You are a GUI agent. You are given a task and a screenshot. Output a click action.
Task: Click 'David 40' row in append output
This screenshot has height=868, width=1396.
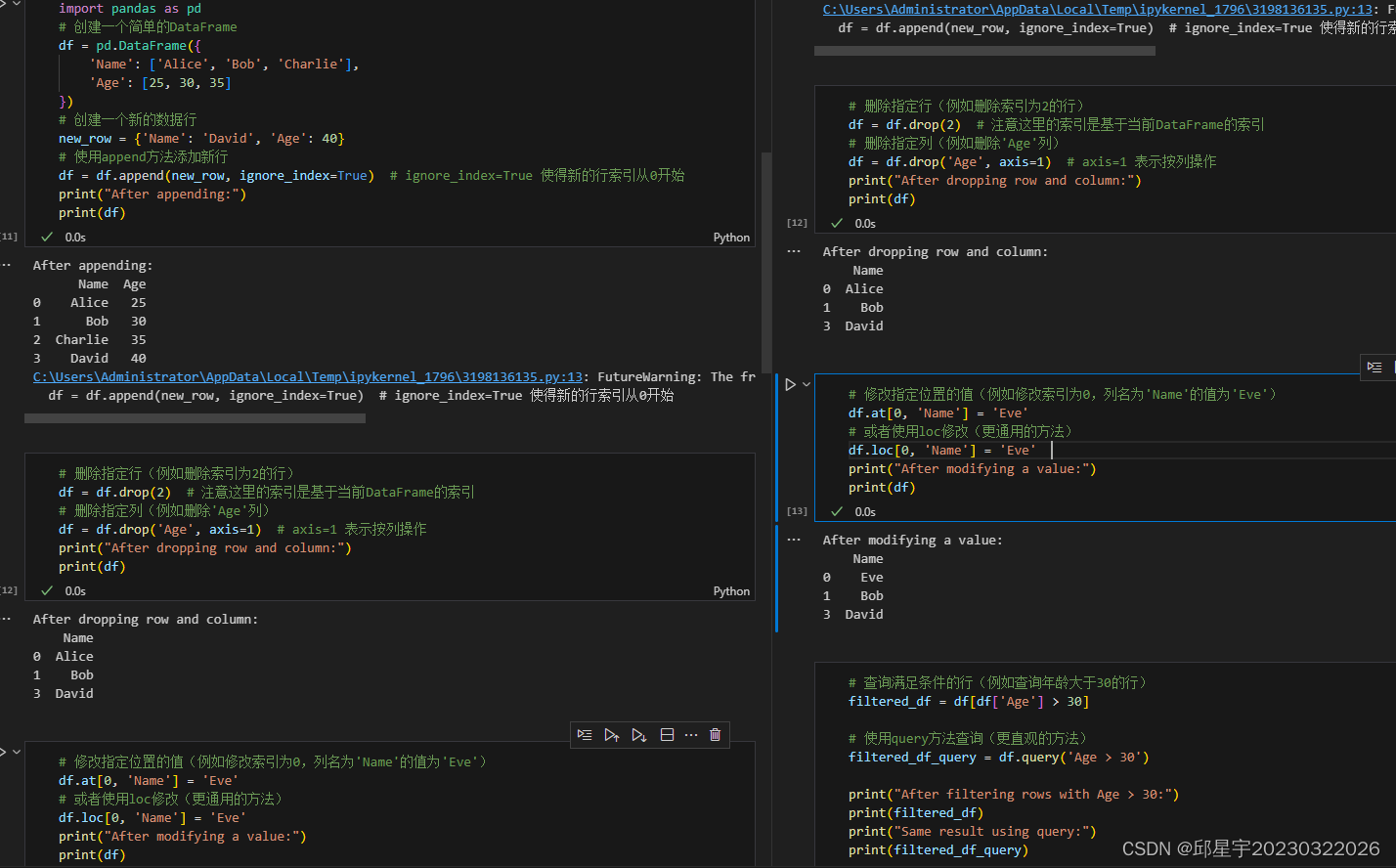(x=90, y=359)
